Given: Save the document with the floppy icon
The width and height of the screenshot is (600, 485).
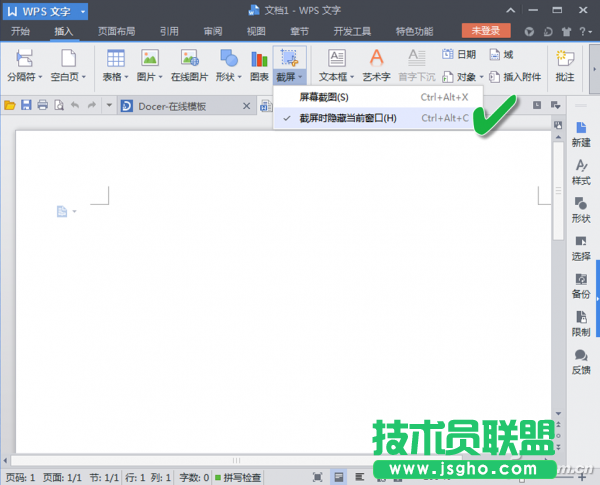Looking at the screenshot, I should 26,105.
